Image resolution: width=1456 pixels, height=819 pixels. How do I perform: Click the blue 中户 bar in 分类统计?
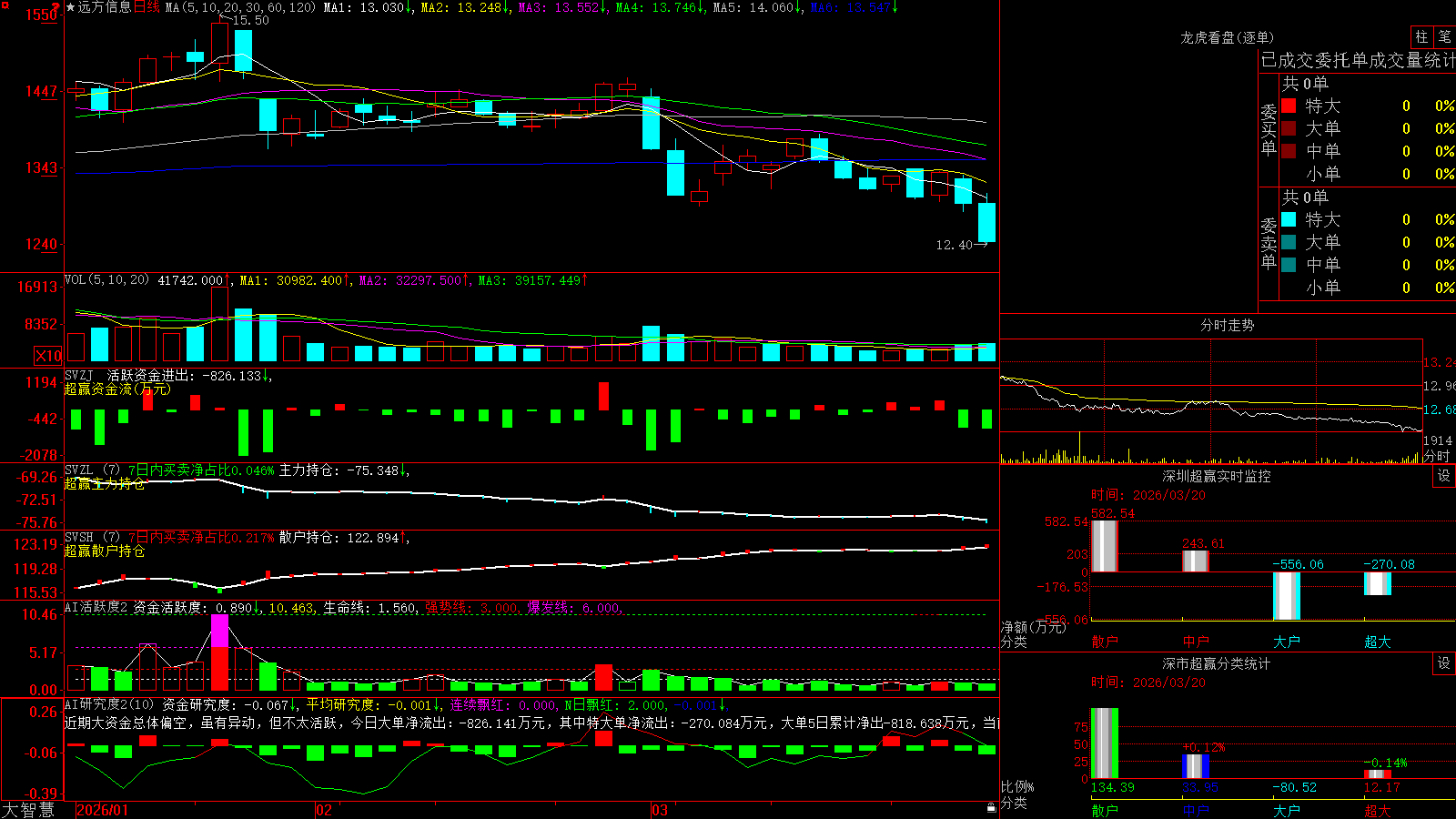tap(1195, 766)
